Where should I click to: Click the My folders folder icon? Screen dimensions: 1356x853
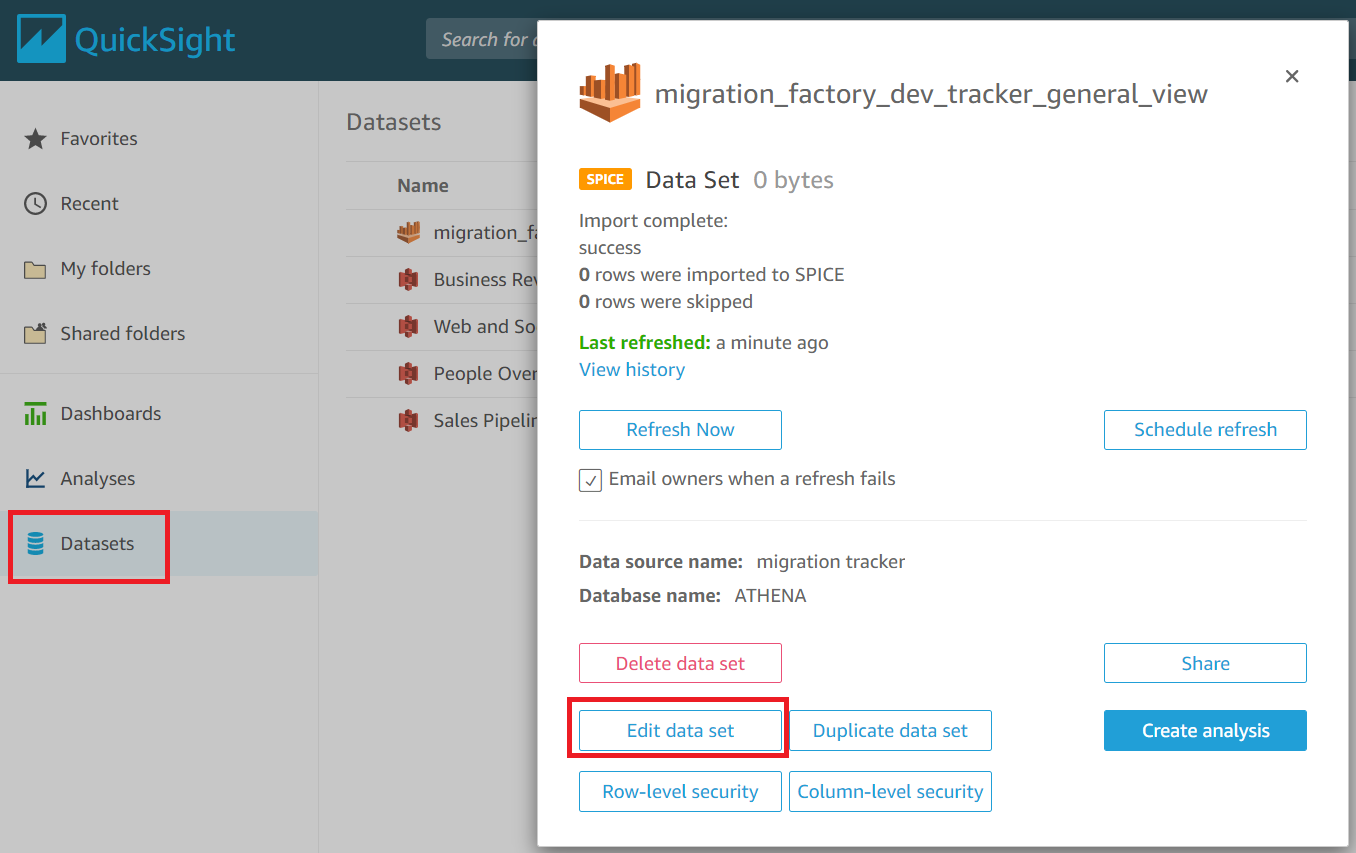click(x=36, y=269)
